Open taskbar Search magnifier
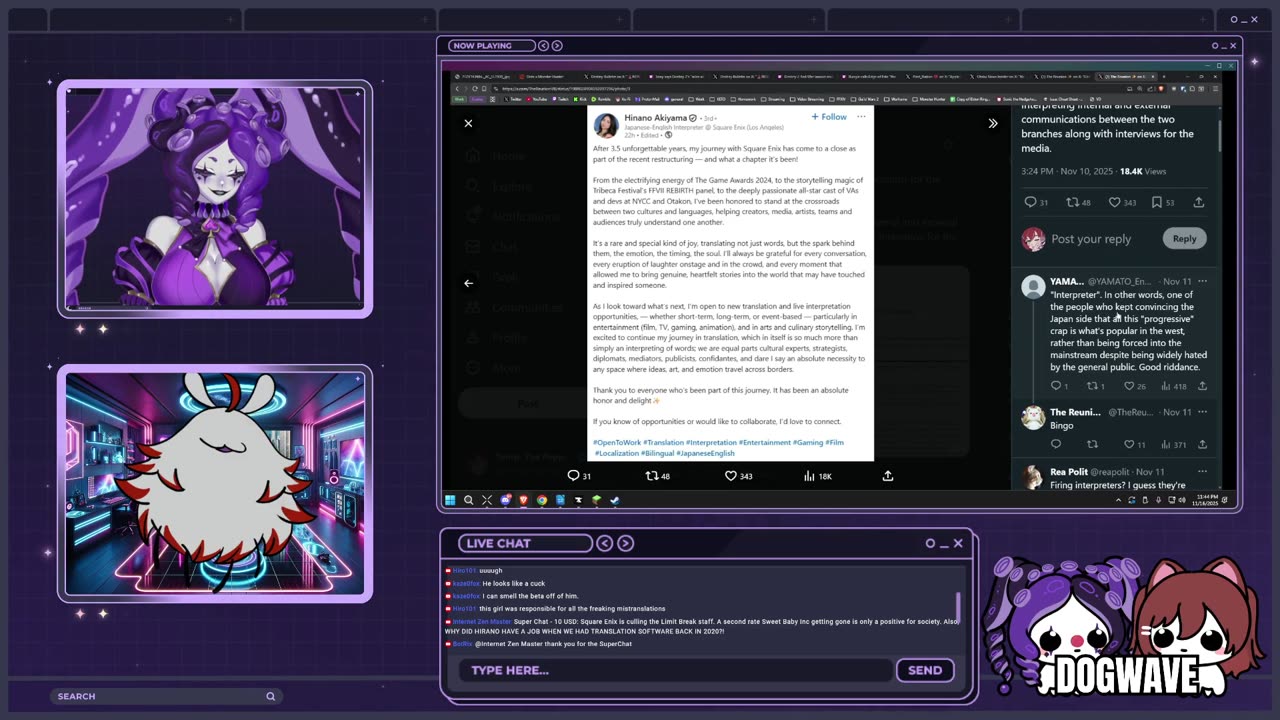Viewport: 1280px width, 720px height. point(468,500)
